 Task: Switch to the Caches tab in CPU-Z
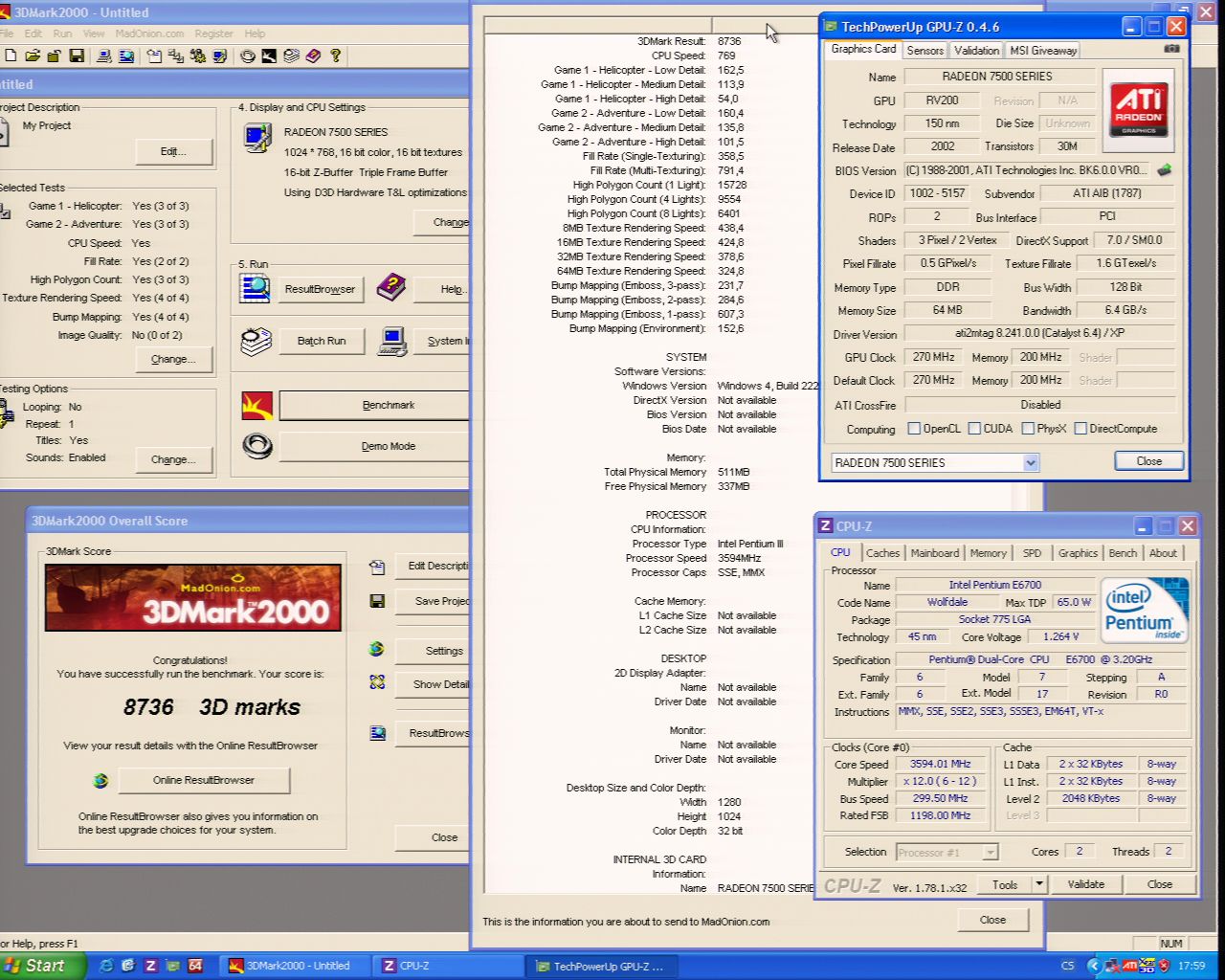882,553
